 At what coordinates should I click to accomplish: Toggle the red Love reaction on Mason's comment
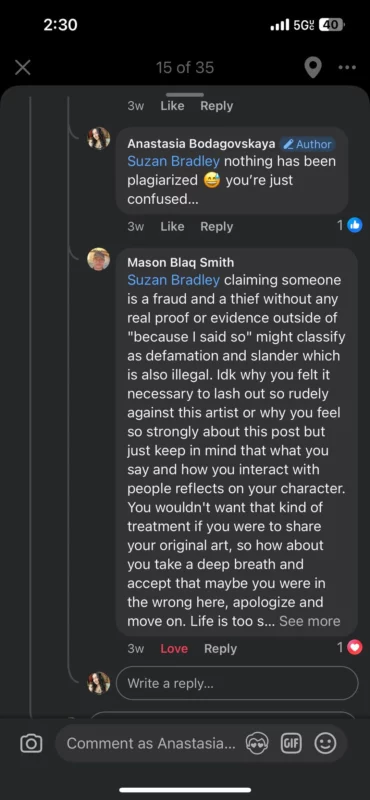(x=174, y=648)
